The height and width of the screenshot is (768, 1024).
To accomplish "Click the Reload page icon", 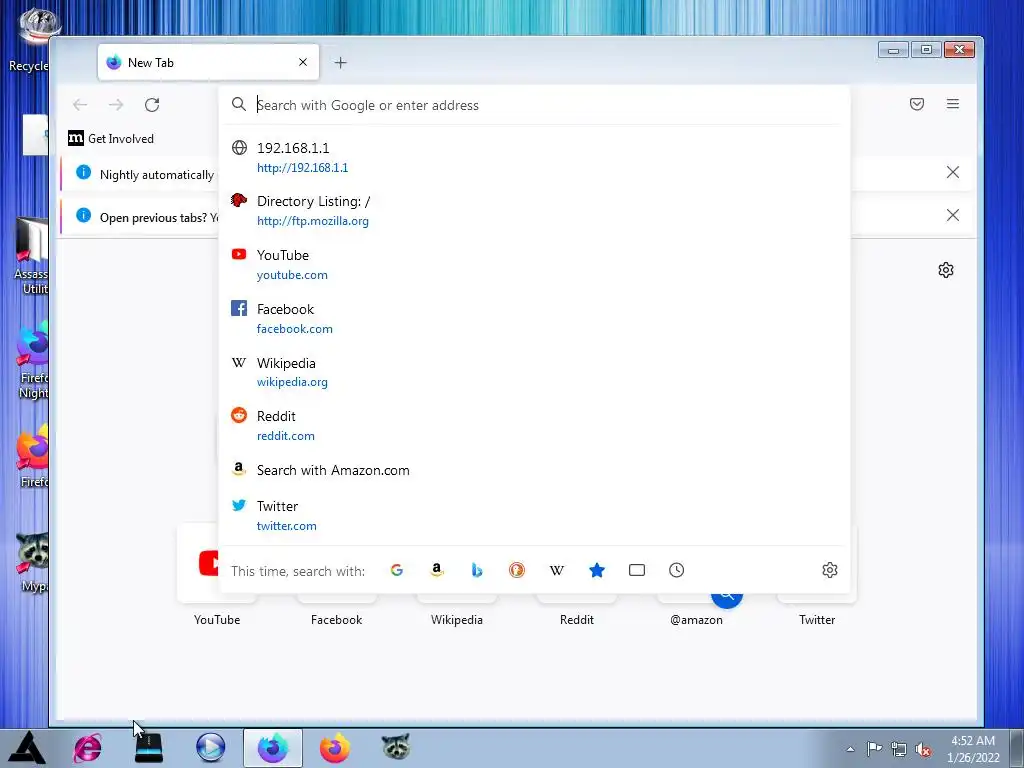I will [152, 104].
